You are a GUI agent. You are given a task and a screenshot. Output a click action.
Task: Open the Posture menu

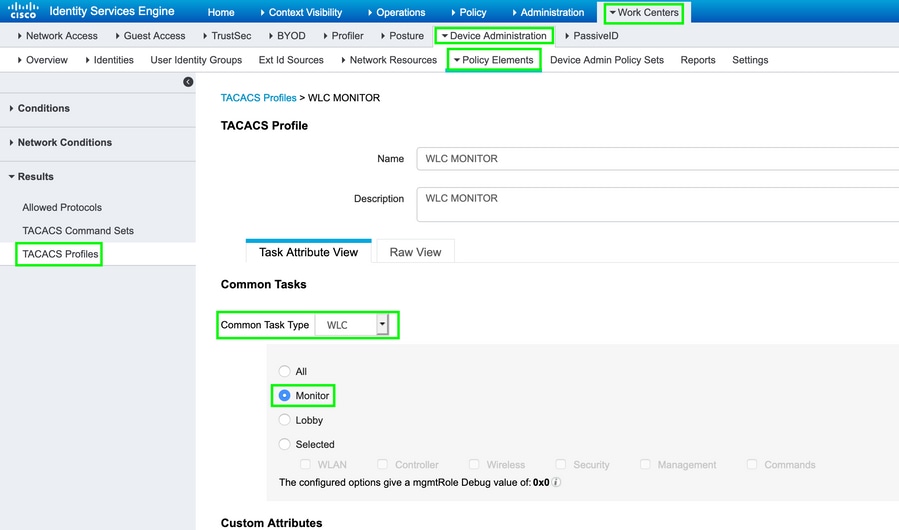(x=402, y=36)
